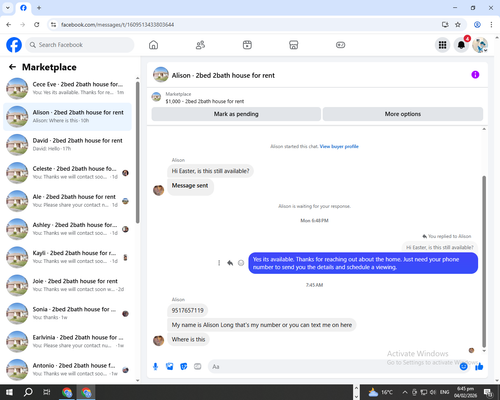Click the listing thumbnail in chat header
The width and height of the screenshot is (500, 400).
coord(161,75)
